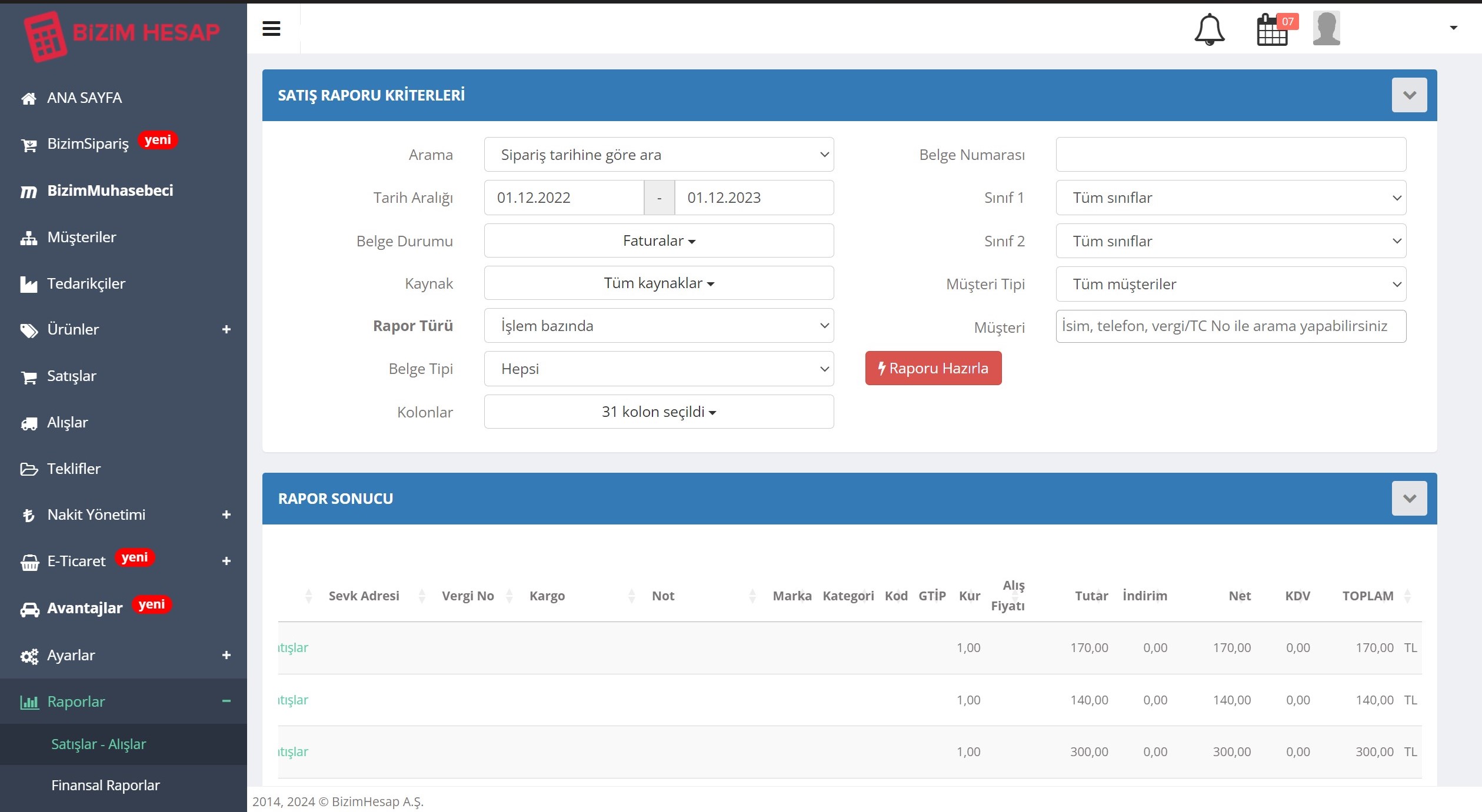Toggle the hamburger sidebar menu icon
Screen dimensions: 1482x812
[271, 28]
